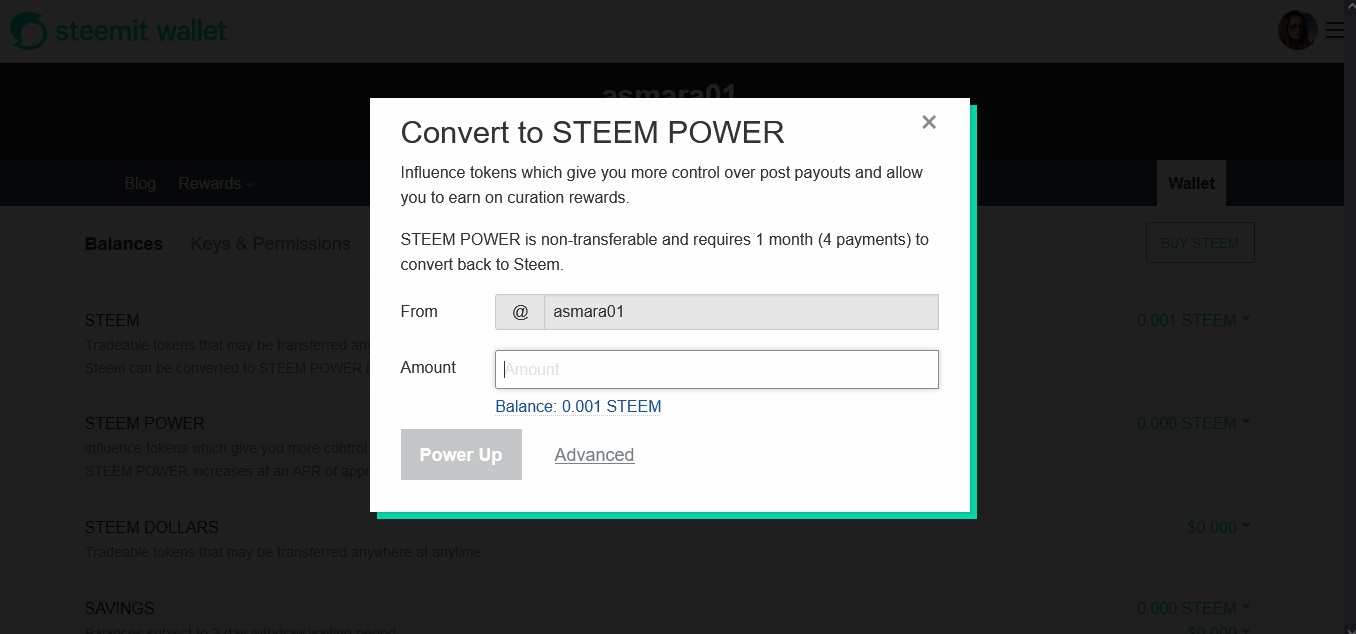The image size is (1356, 634).
Task: Expand the 0.001 STEEM balance dropdown
Action: (1193, 320)
